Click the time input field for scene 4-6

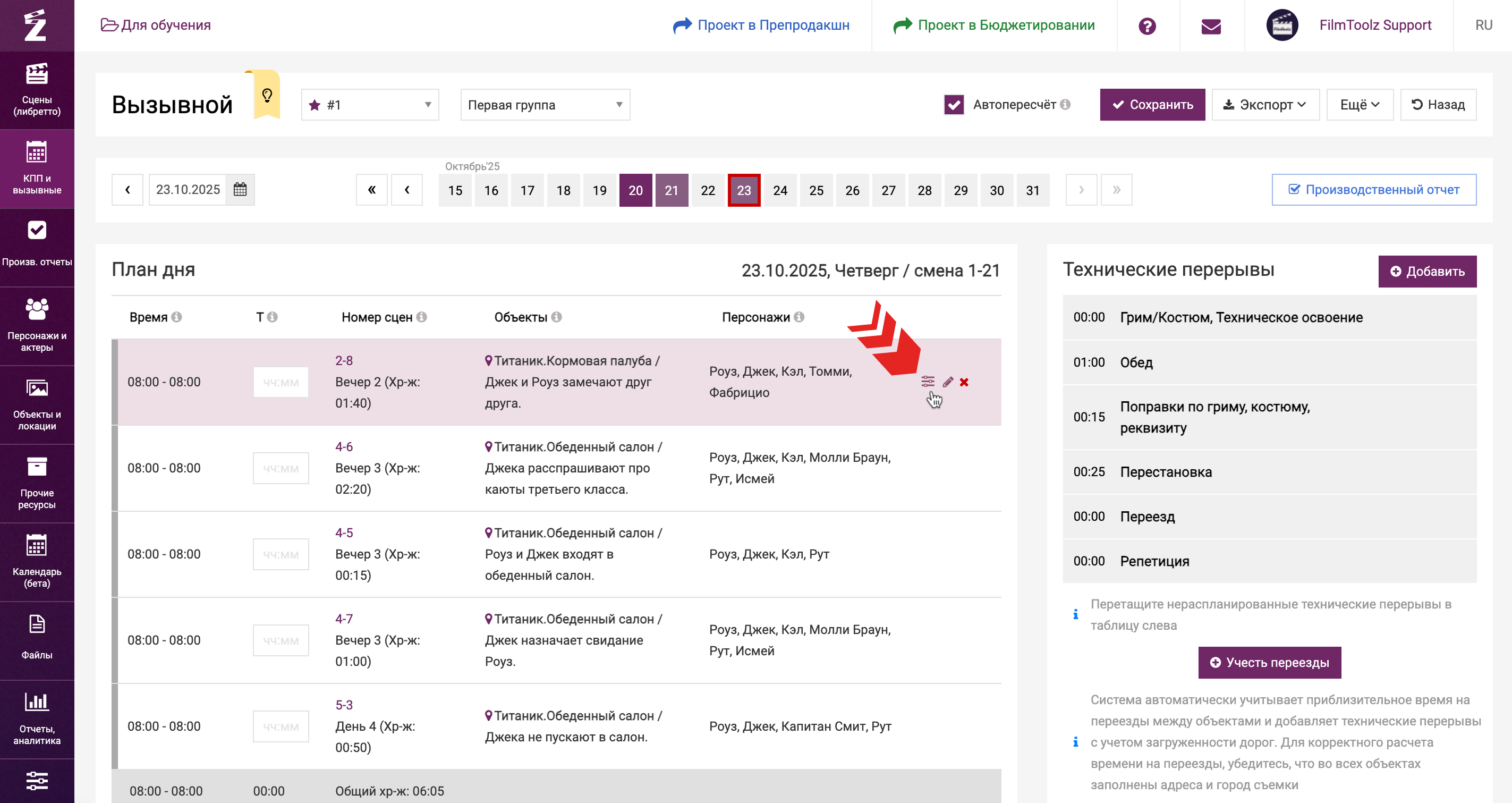281,468
